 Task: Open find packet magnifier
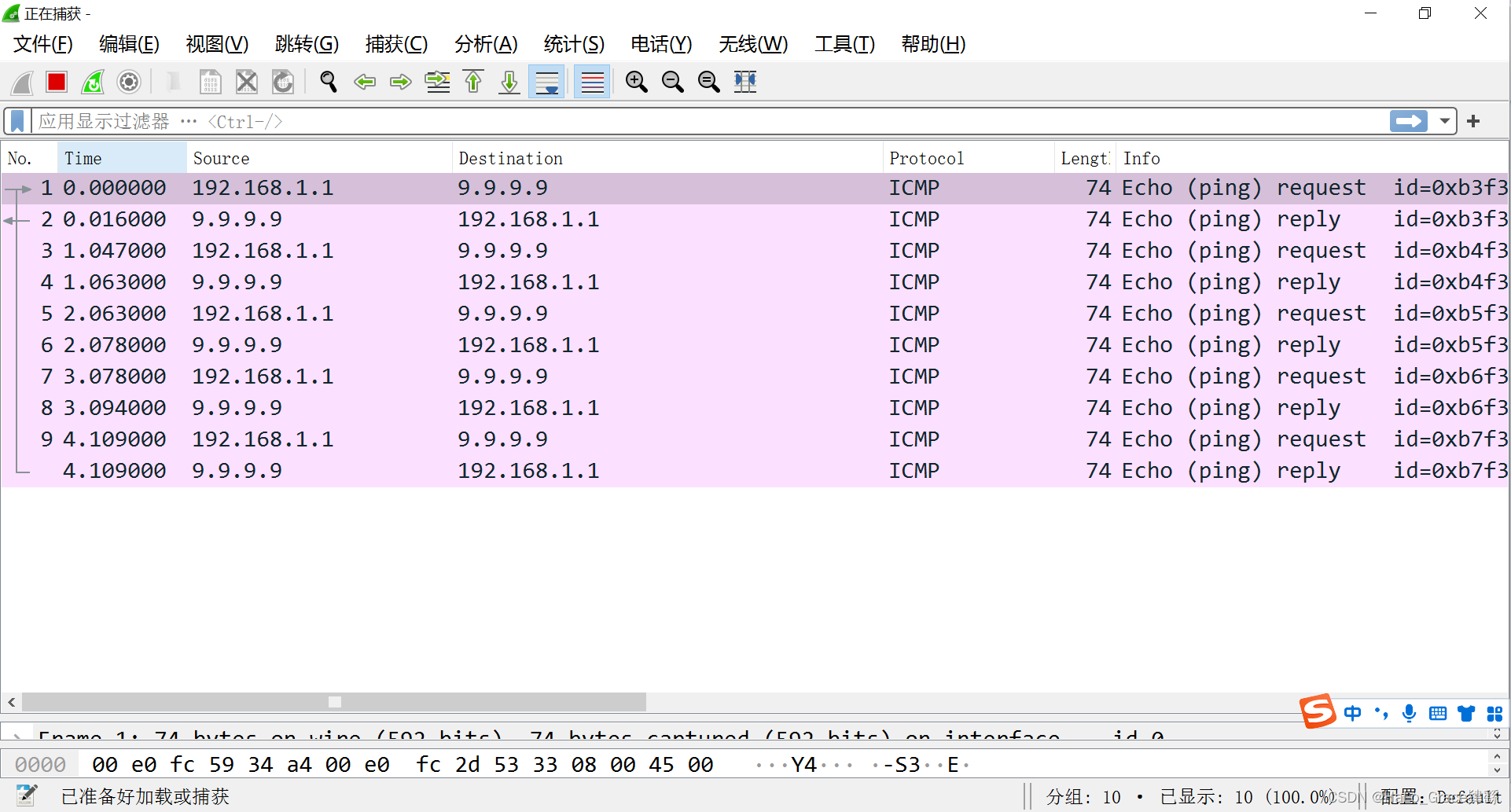[329, 82]
